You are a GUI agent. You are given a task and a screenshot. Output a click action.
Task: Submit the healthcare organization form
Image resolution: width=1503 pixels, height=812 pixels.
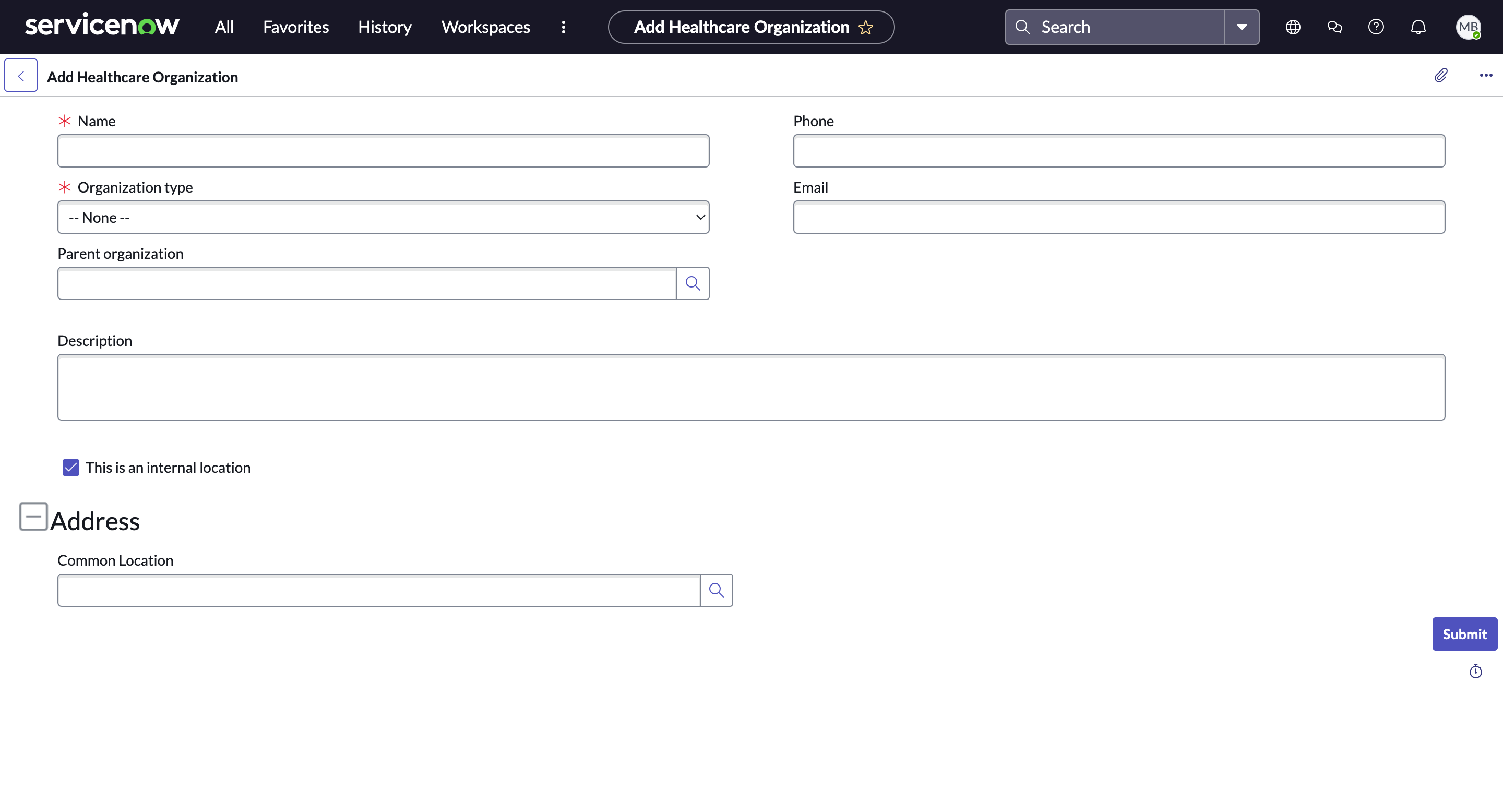[1464, 634]
